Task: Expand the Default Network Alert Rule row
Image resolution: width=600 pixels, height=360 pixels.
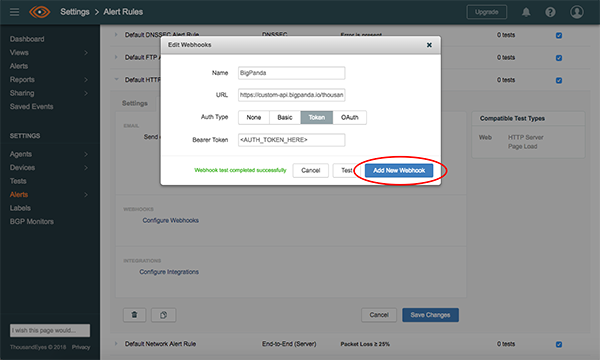Action: coord(116,344)
